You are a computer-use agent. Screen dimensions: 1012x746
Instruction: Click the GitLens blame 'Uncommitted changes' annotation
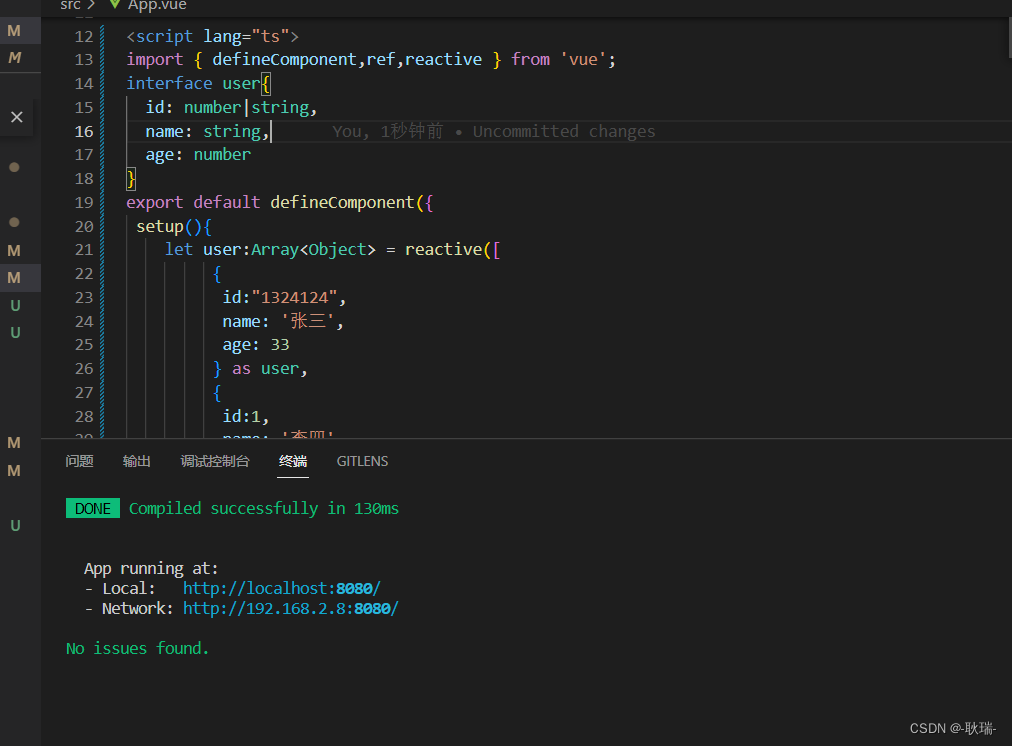pyautogui.click(x=563, y=131)
